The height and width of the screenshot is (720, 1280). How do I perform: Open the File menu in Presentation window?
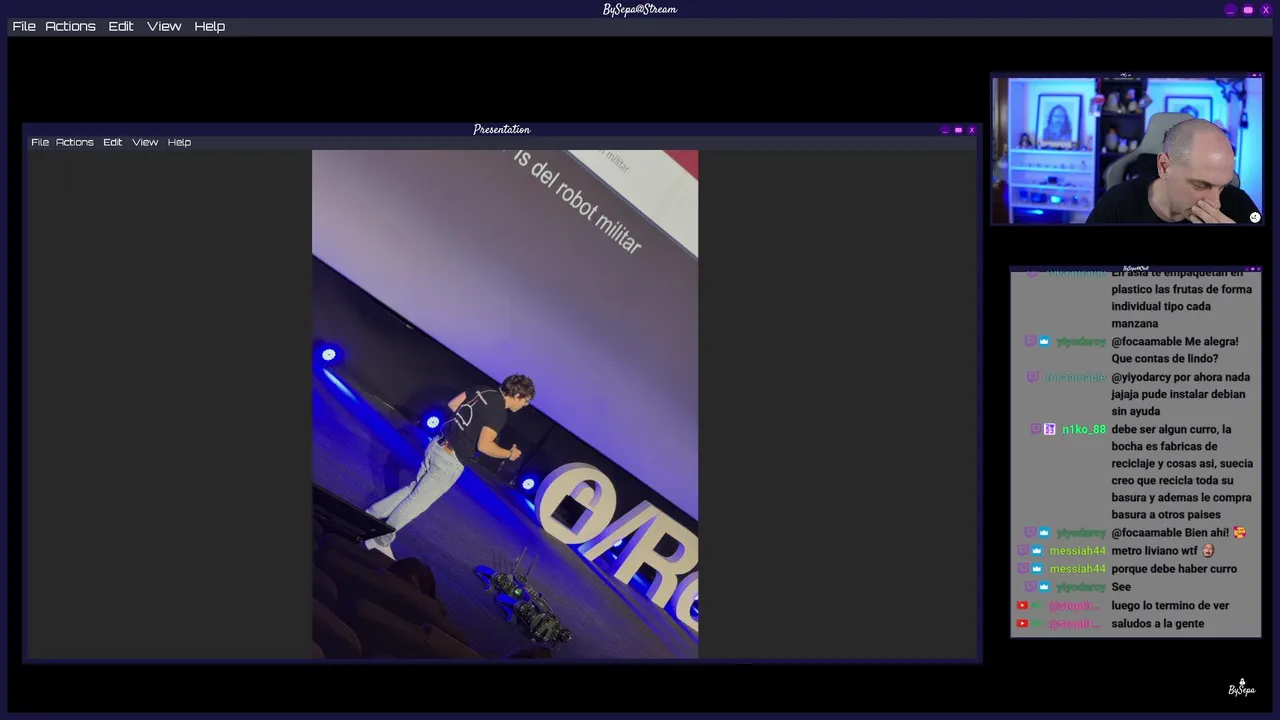click(40, 142)
